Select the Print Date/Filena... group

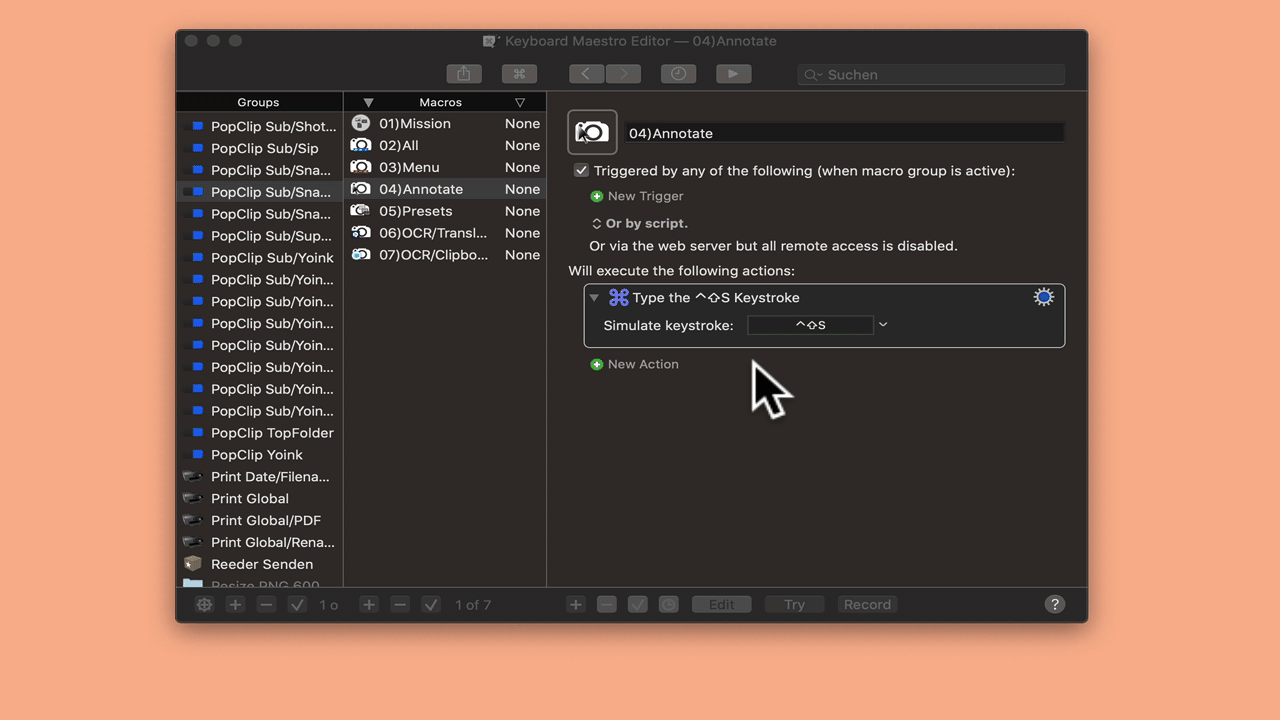pos(260,477)
